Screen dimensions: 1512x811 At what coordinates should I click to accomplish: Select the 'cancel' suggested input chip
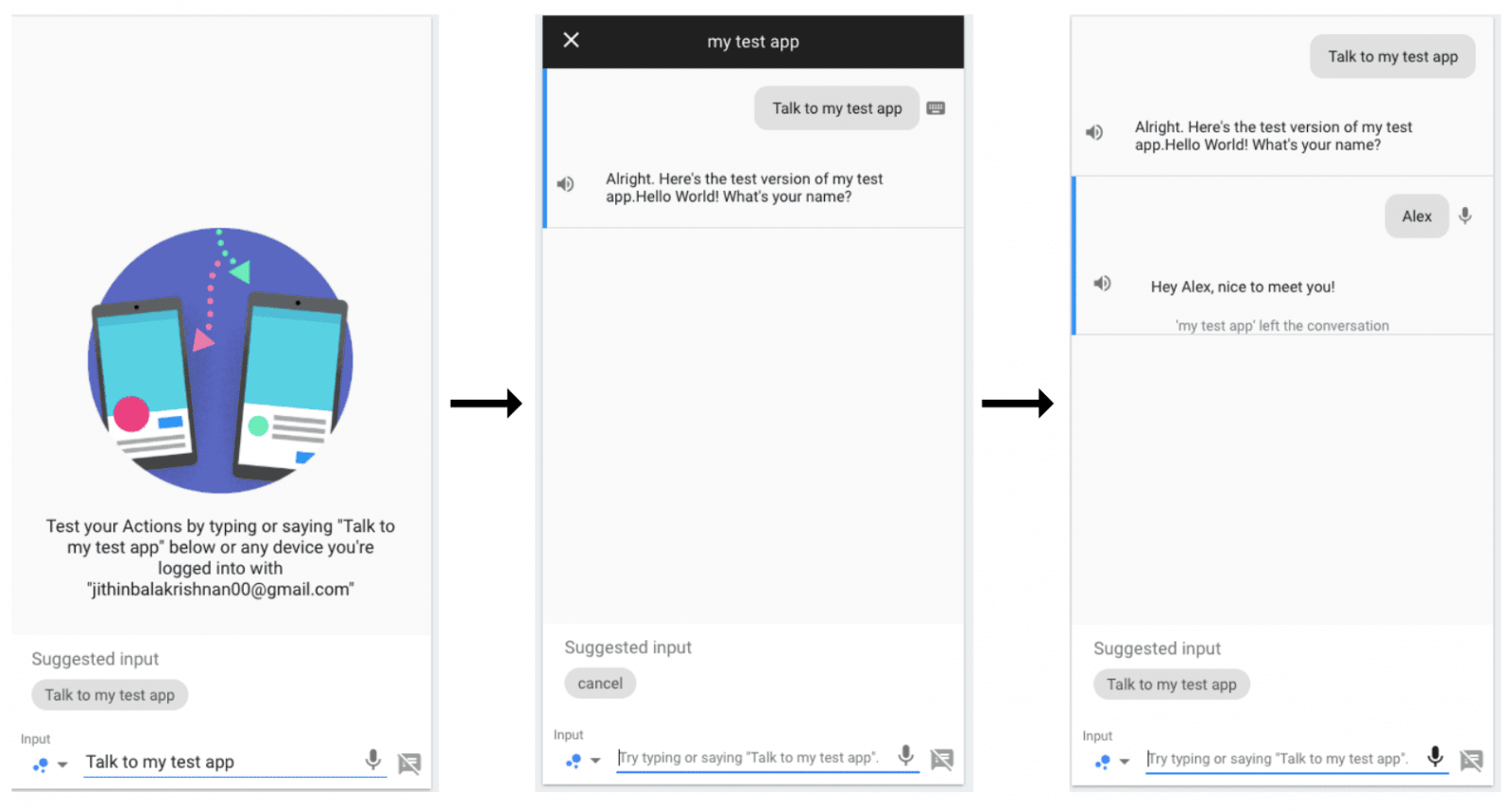pos(600,683)
